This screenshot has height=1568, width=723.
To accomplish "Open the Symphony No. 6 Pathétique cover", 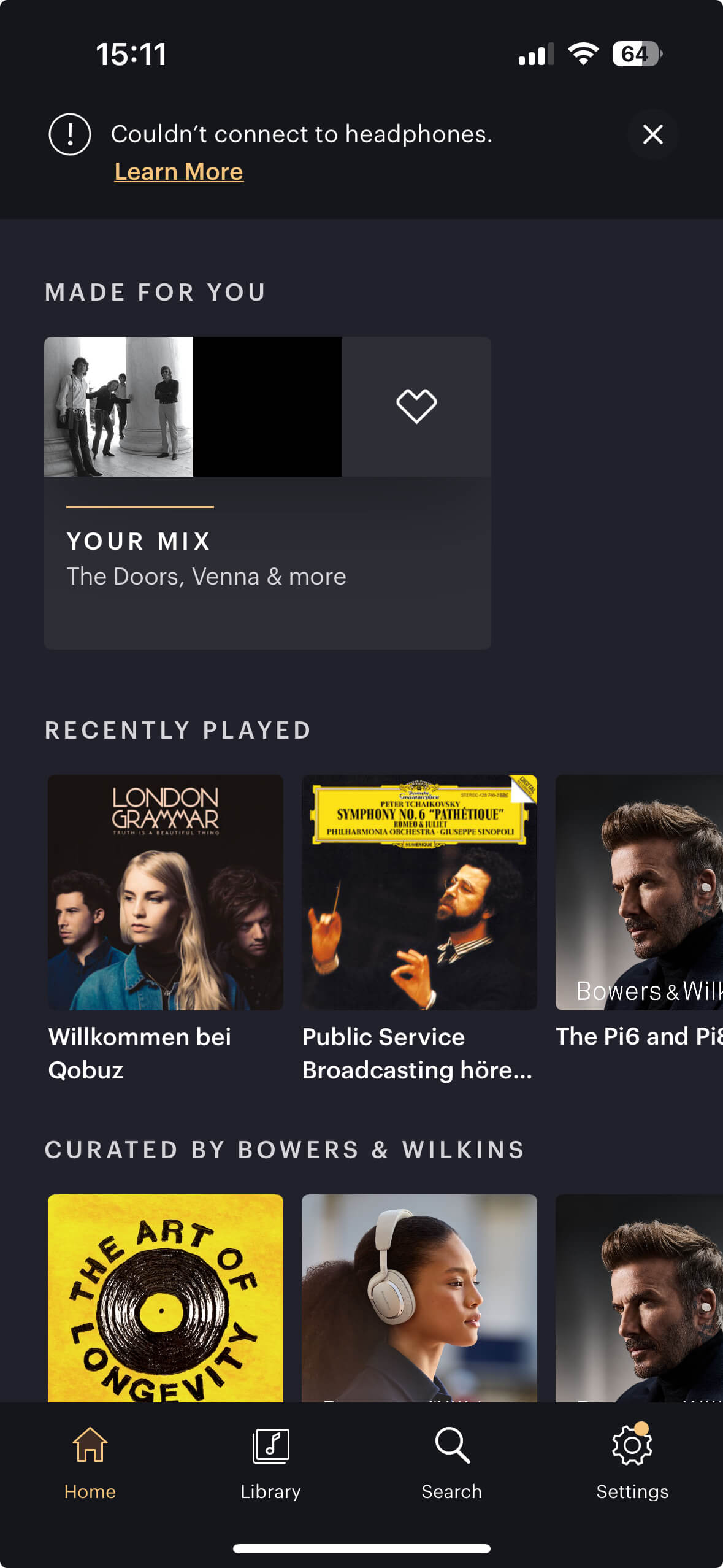I will [x=419, y=893].
